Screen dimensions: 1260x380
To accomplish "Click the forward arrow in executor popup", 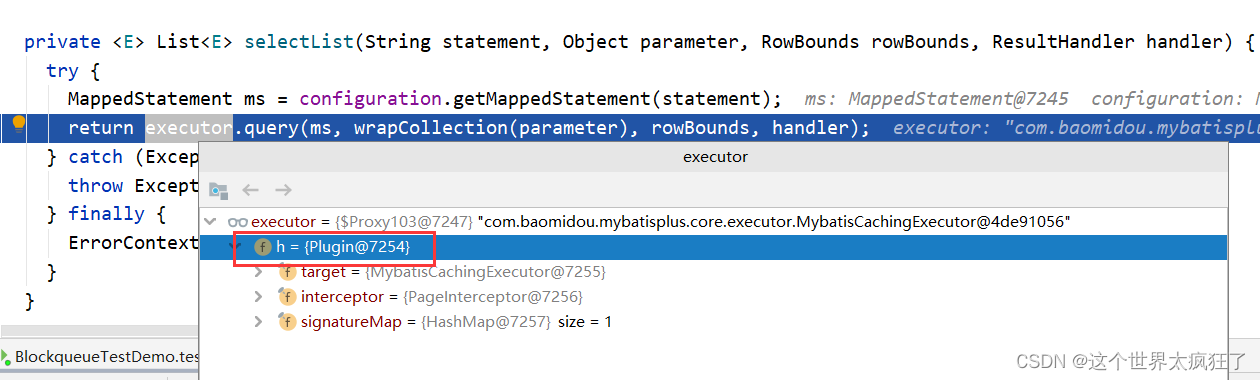I will (x=283, y=190).
